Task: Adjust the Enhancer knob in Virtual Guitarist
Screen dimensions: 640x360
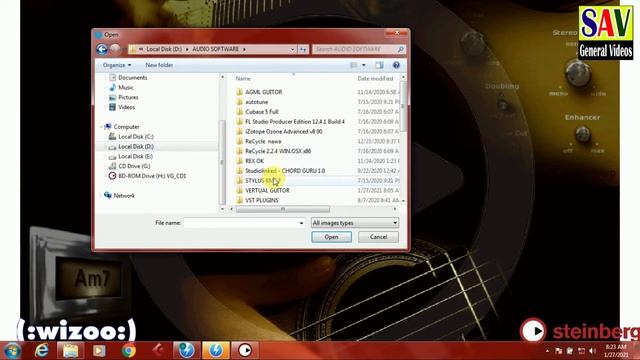Action: pyautogui.click(x=583, y=134)
